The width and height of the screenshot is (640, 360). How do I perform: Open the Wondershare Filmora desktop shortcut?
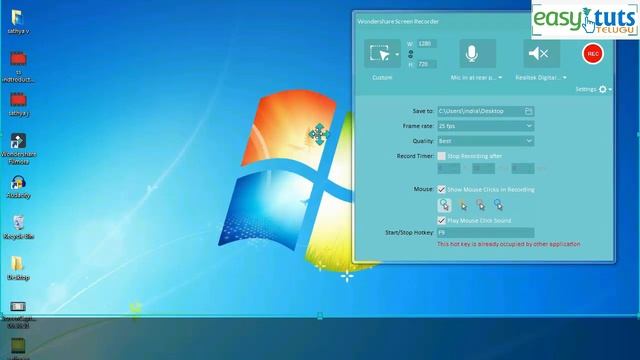18,149
